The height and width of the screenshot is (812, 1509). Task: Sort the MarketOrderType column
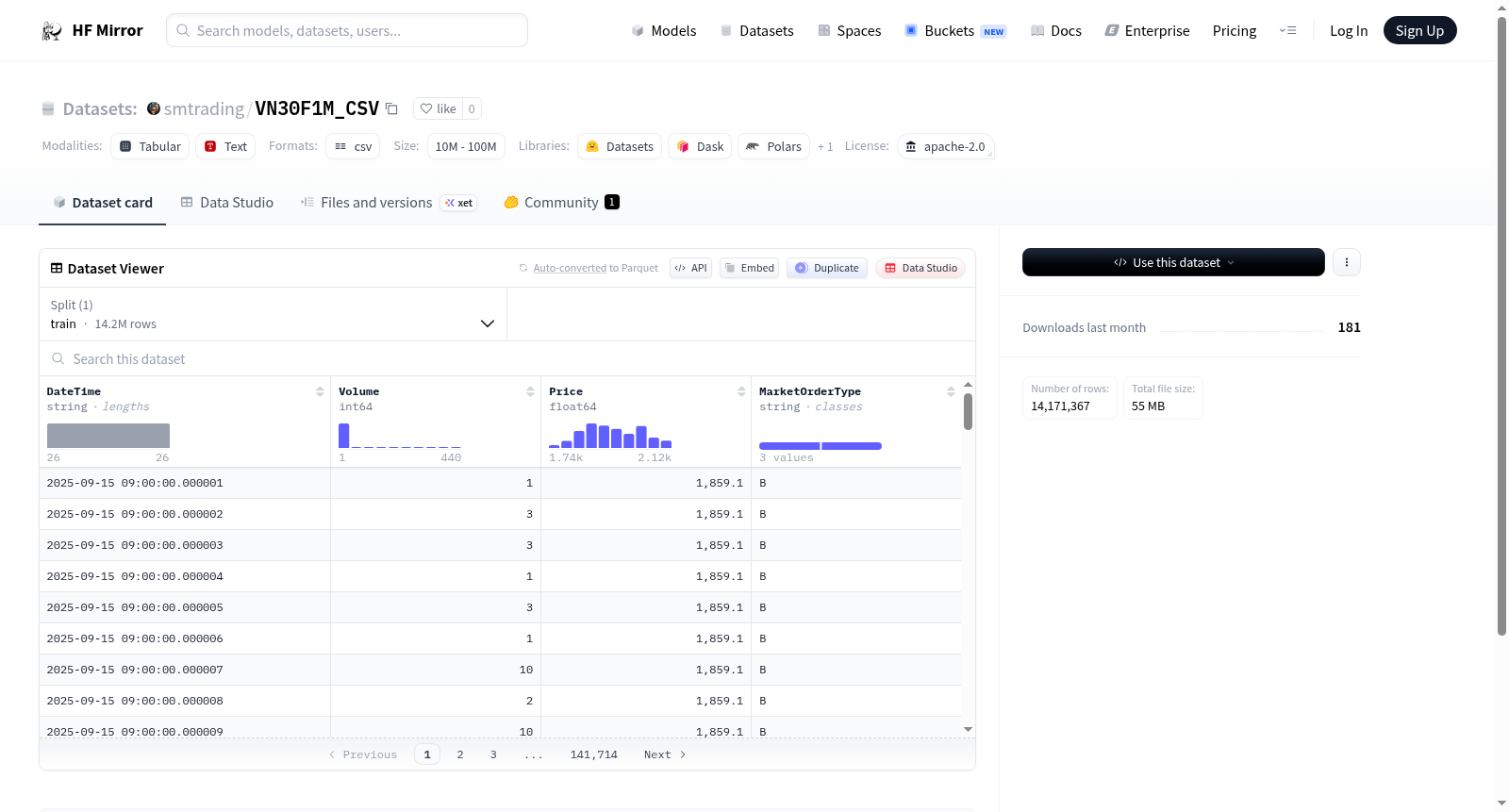click(951, 391)
